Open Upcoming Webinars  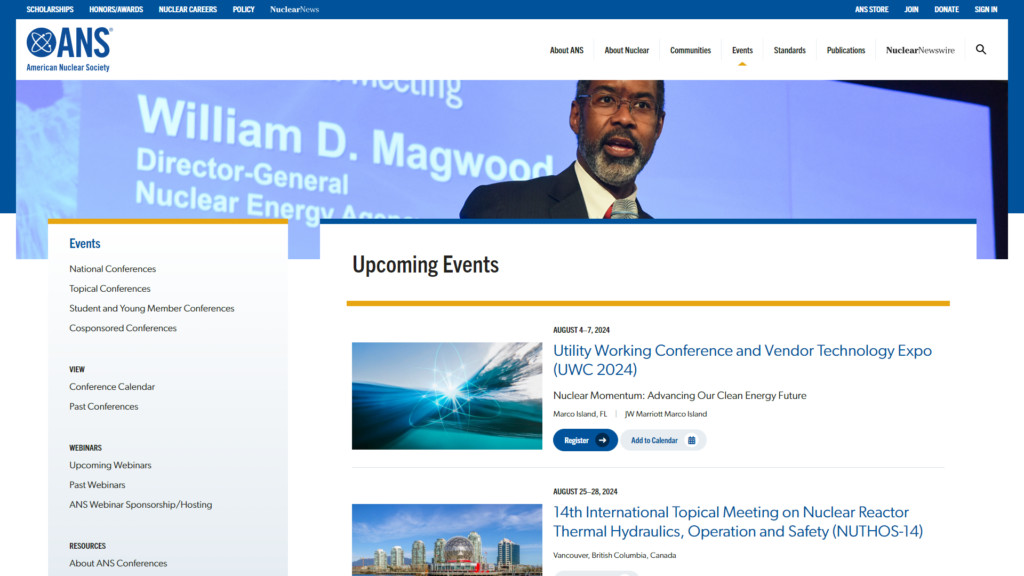110,465
